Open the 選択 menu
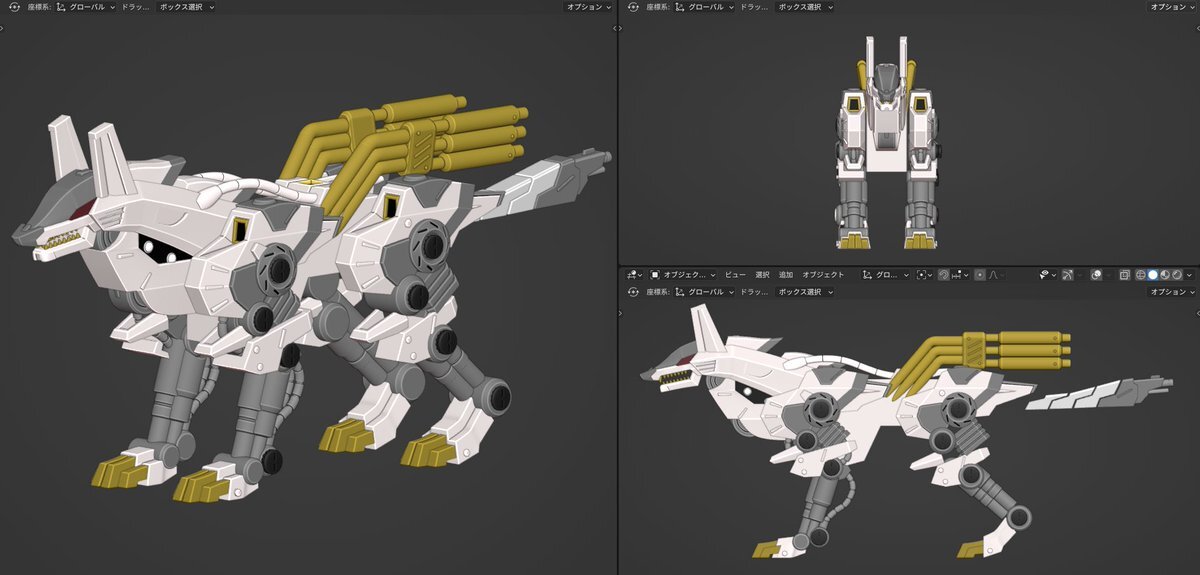This screenshot has width=1200, height=575. (763, 274)
